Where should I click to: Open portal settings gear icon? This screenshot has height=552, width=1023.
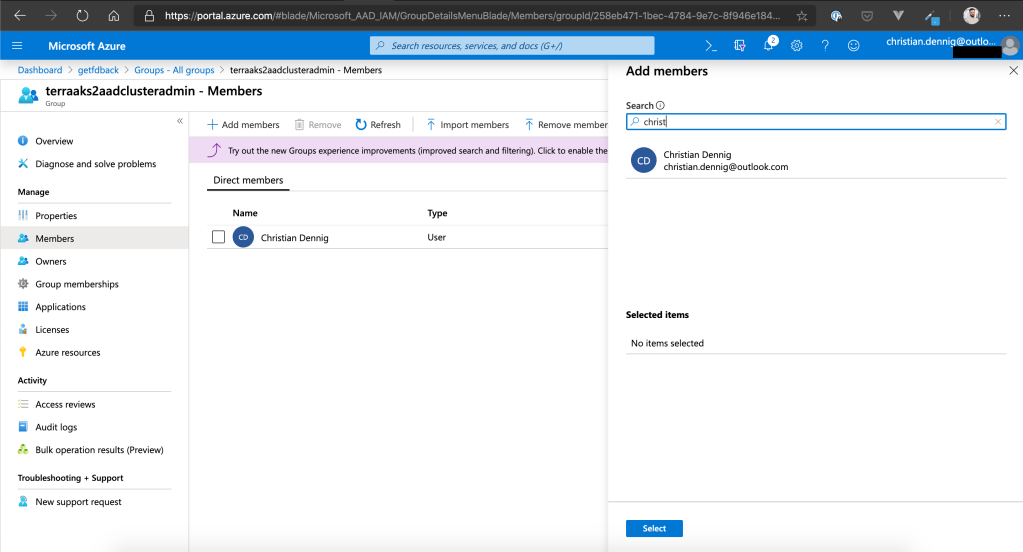(x=797, y=45)
